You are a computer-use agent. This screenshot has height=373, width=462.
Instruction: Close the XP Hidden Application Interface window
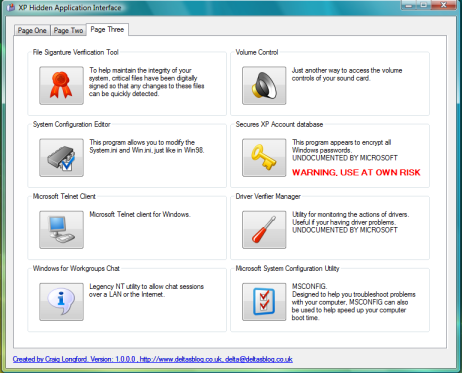click(444, 5)
